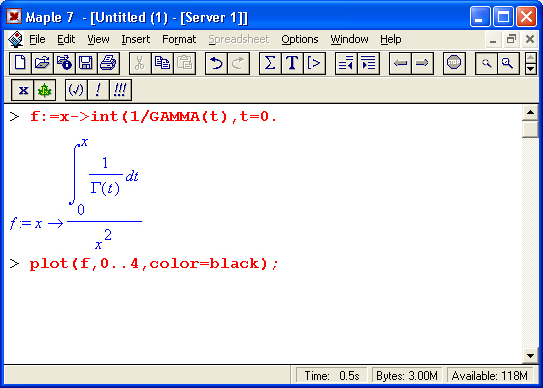Open the Help menu
The width and height of the screenshot is (543, 388).
click(391, 39)
